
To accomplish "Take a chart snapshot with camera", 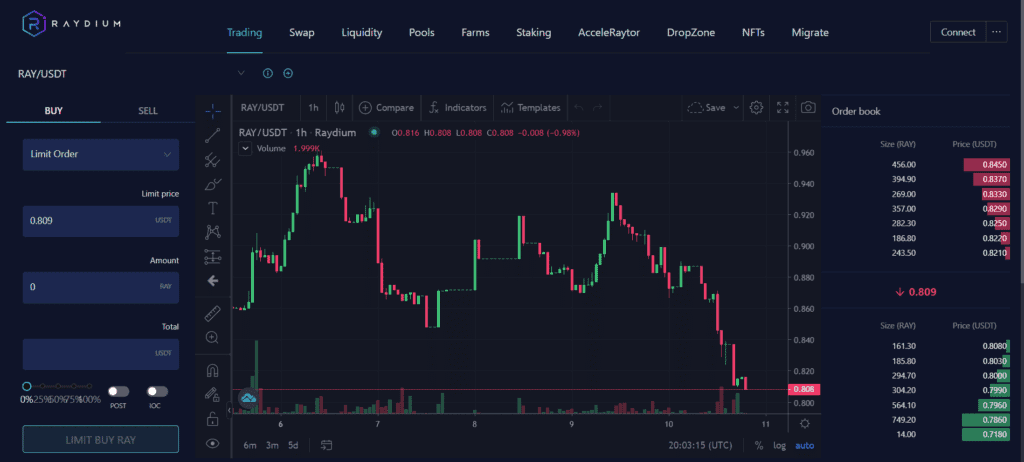I will tap(808, 107).
